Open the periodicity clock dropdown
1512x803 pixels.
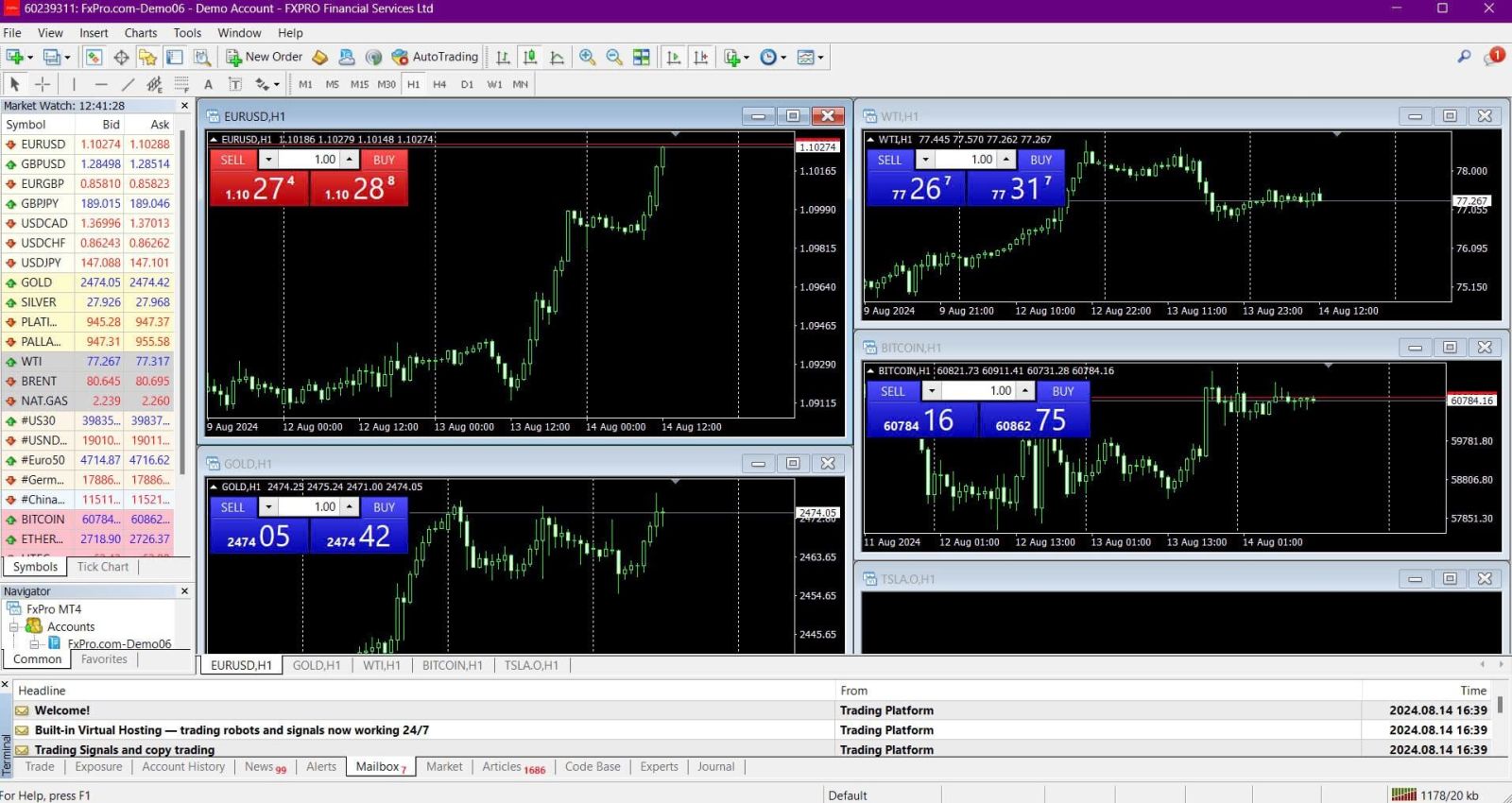pyautogui.click(x=783, y=58)
